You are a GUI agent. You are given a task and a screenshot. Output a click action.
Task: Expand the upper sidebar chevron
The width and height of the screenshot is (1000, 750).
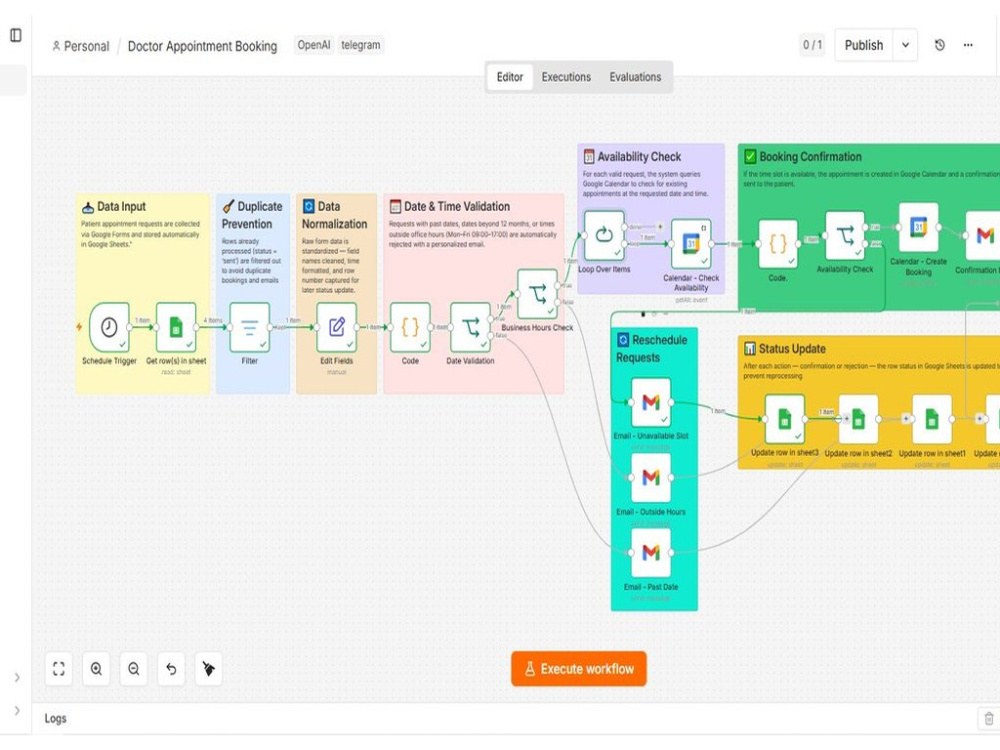17,677
